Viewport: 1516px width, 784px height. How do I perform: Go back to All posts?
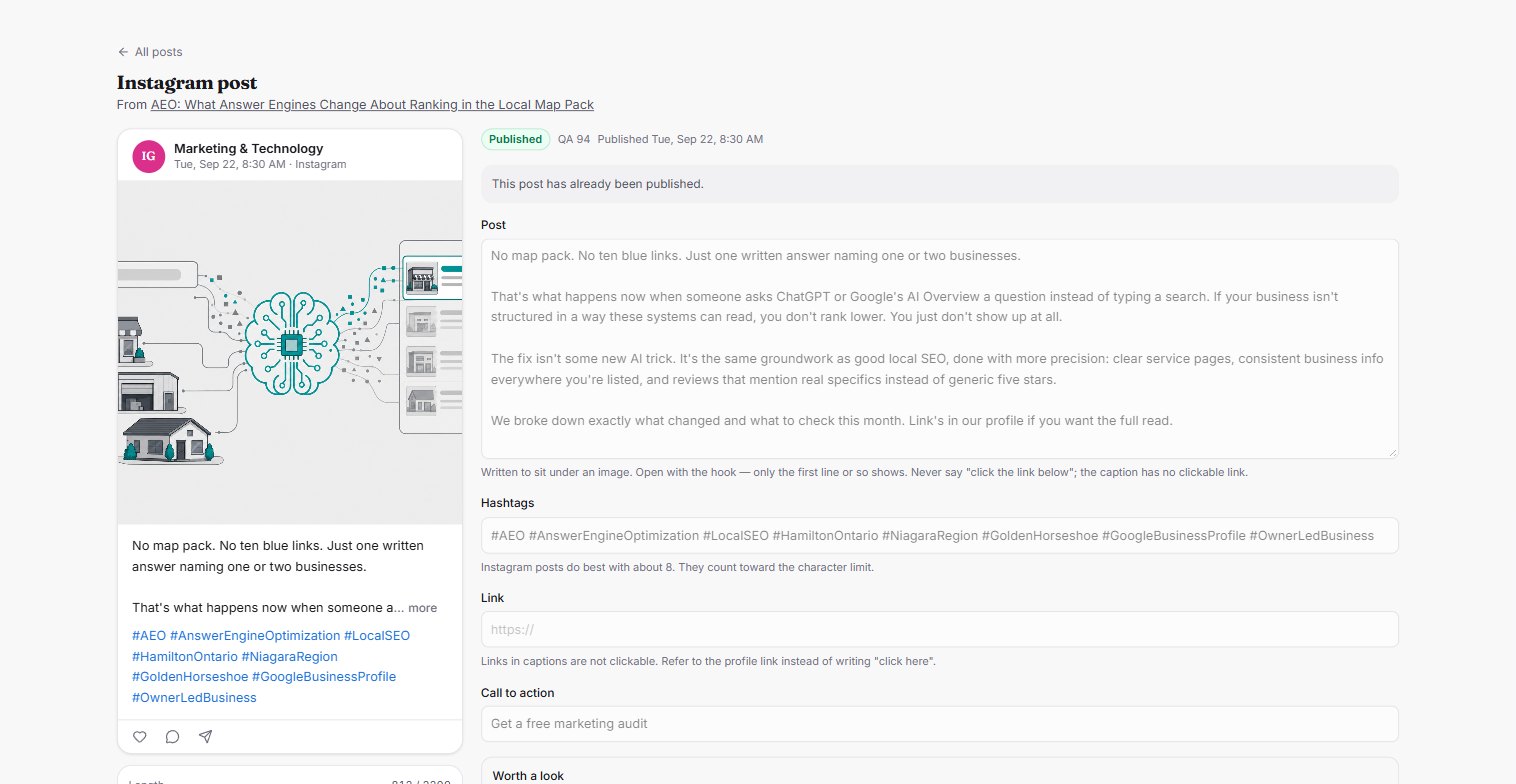click(x=150, y=52)
